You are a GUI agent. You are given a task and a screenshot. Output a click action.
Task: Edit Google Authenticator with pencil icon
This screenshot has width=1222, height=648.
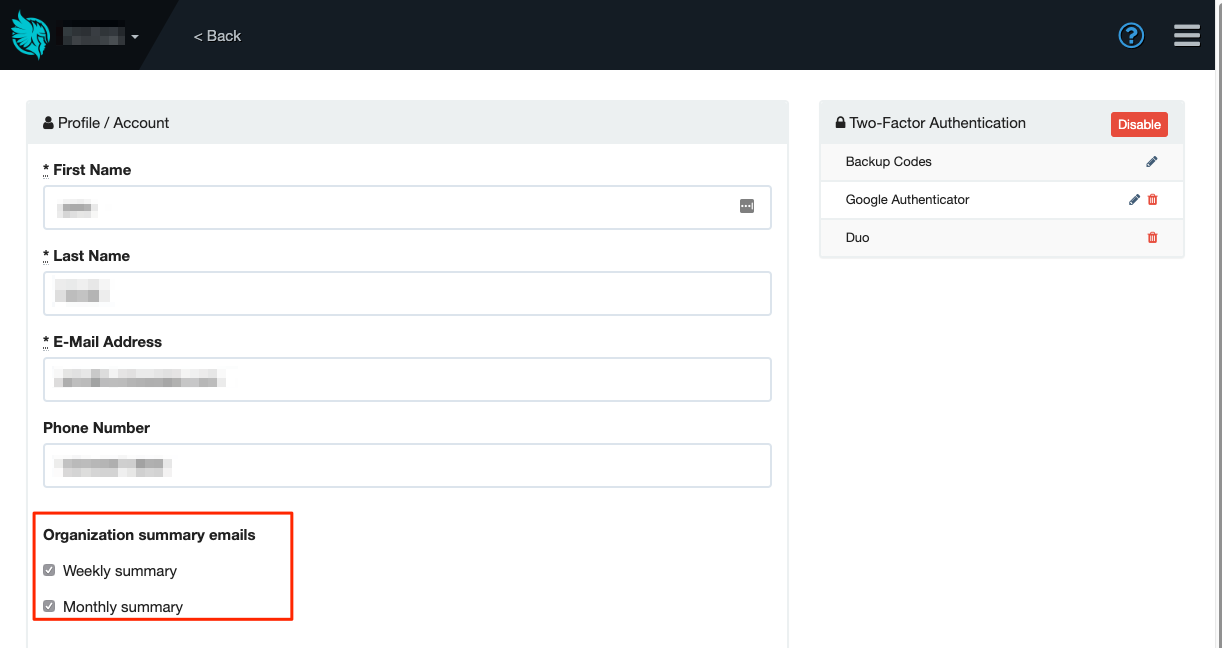click(1134, 200)
